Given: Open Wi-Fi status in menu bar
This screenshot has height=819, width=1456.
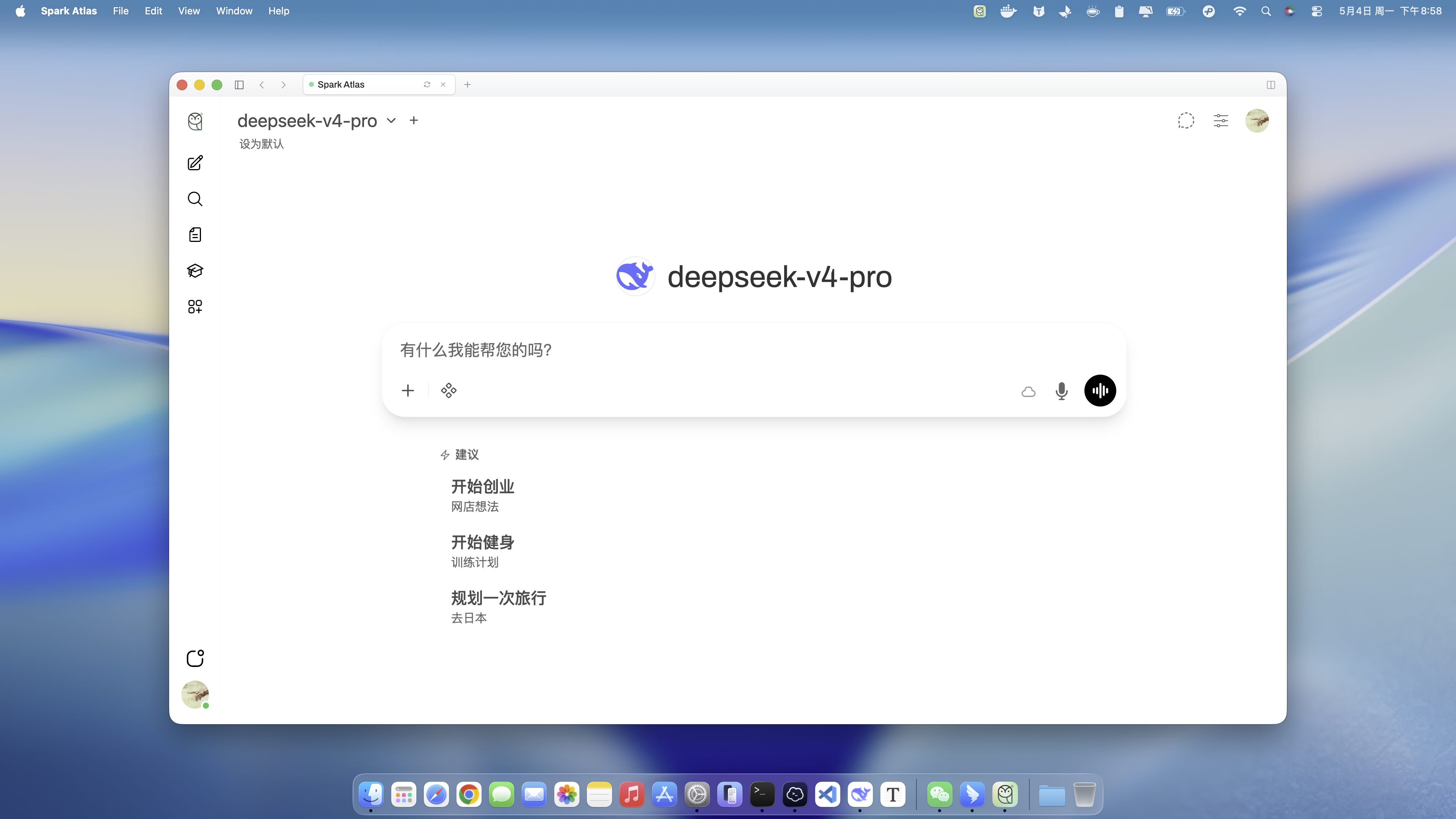Looking at the screenshot, I should [1239, 11].
